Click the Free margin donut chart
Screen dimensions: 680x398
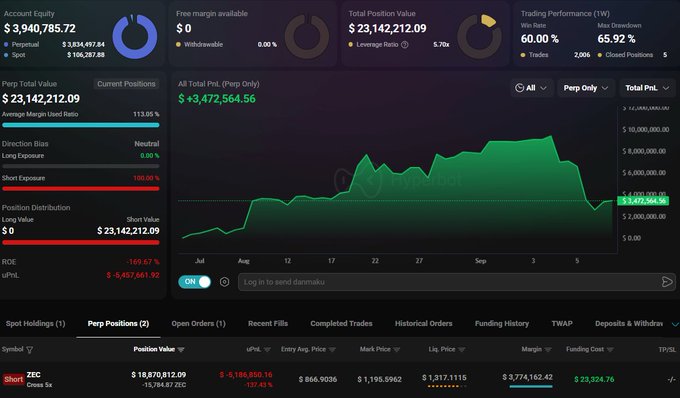point(307,36)
